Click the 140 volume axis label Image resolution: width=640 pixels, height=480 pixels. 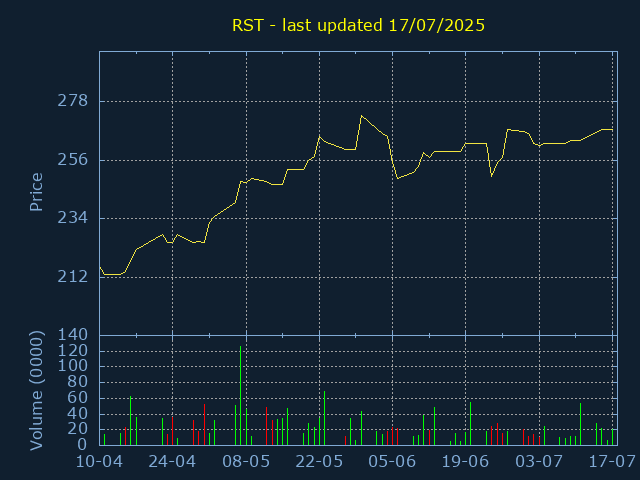(73, 335)
